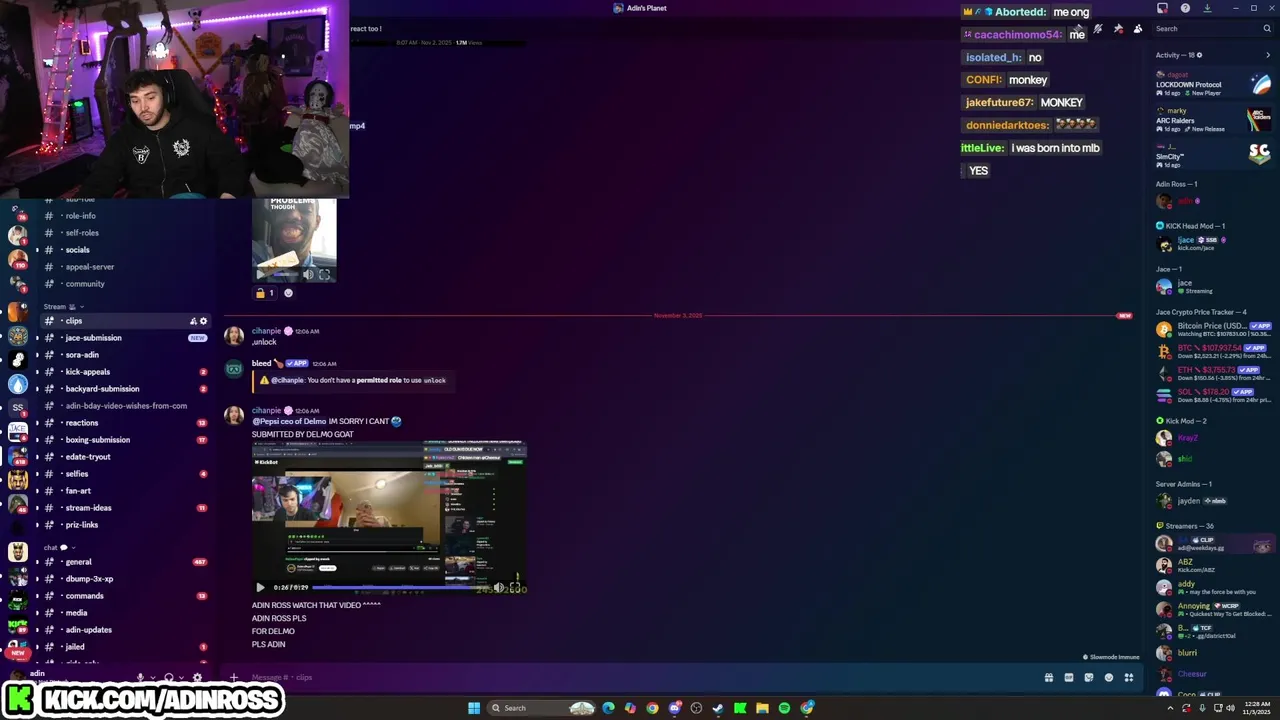Open the GIF picker
1280x720 pixels.
(1069, 678)
